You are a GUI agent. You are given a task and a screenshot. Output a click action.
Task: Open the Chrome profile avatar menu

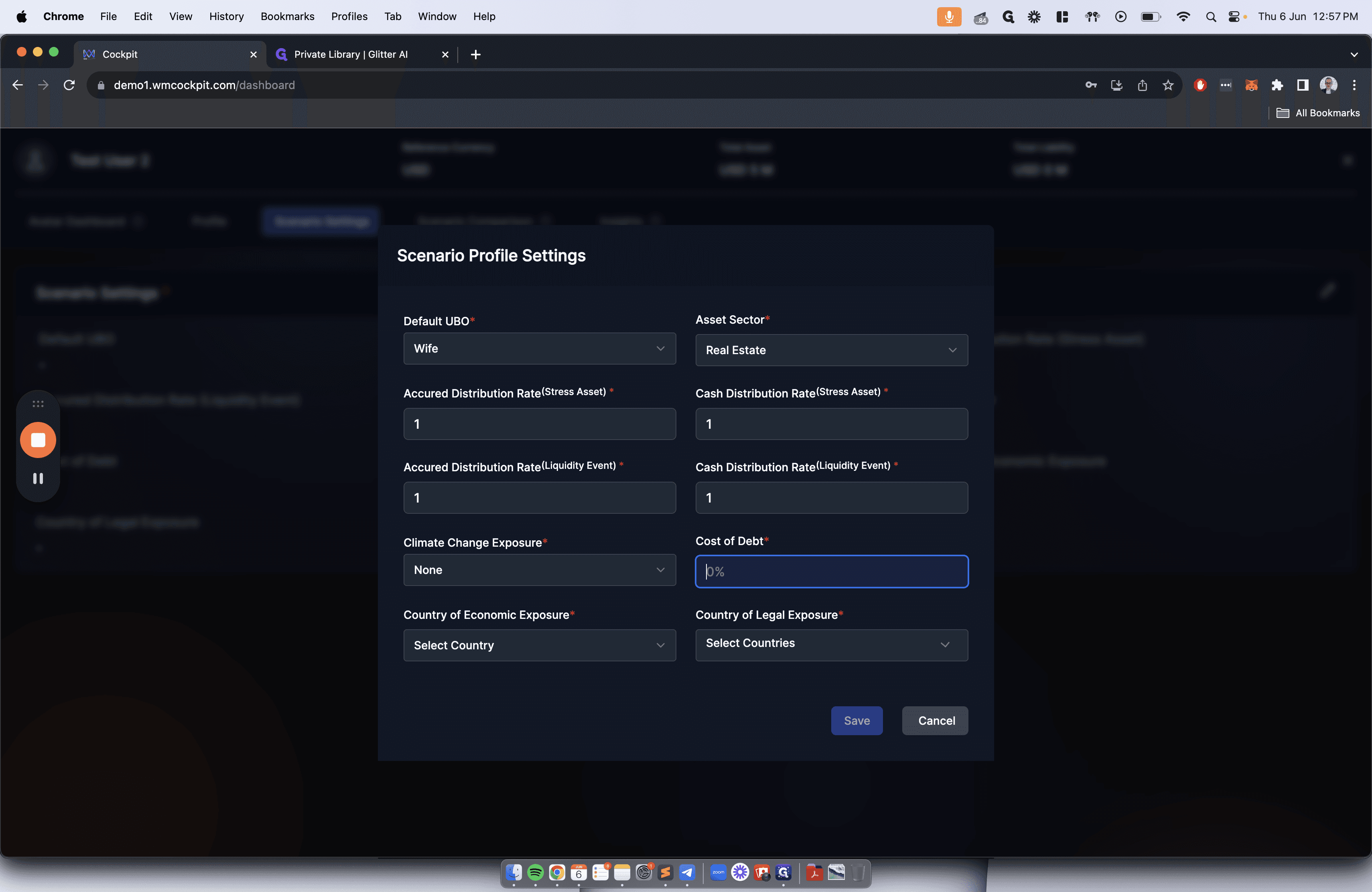click(x=1328, y=85)
